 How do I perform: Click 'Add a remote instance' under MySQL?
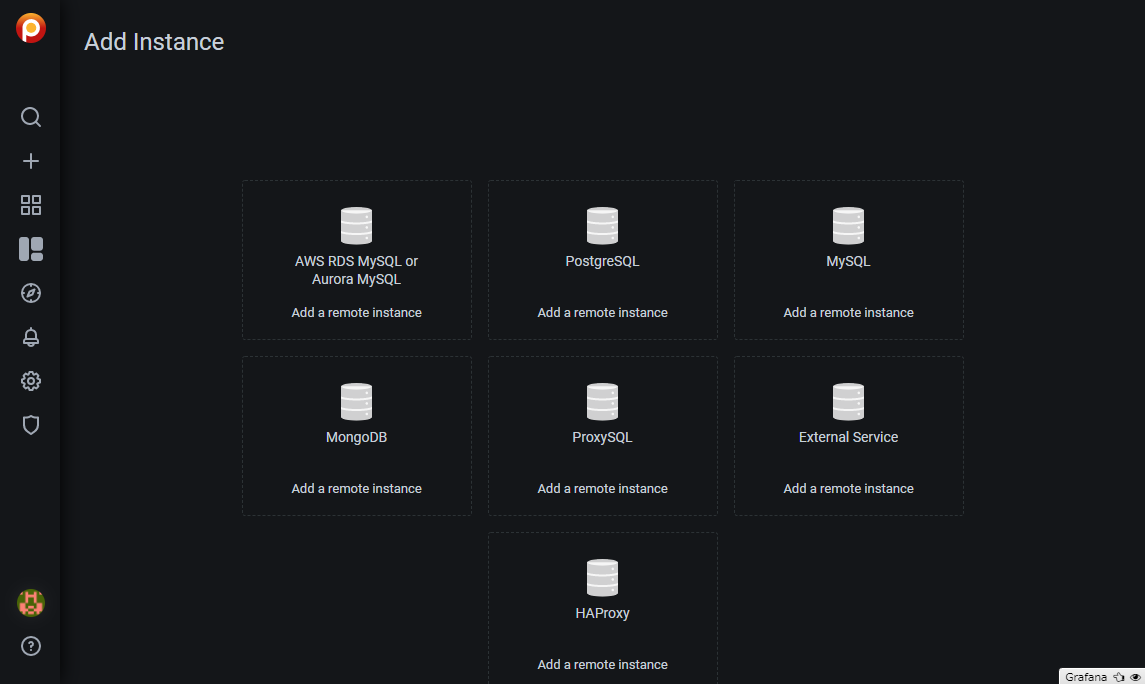click(849, 312)
